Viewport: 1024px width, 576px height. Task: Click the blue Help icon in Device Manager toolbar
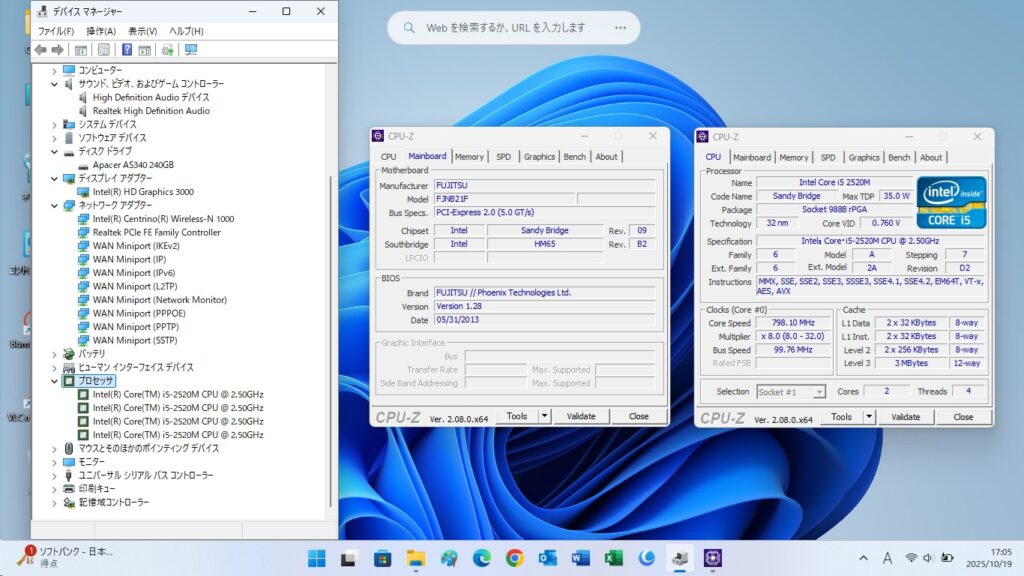[x=127, y=49]
